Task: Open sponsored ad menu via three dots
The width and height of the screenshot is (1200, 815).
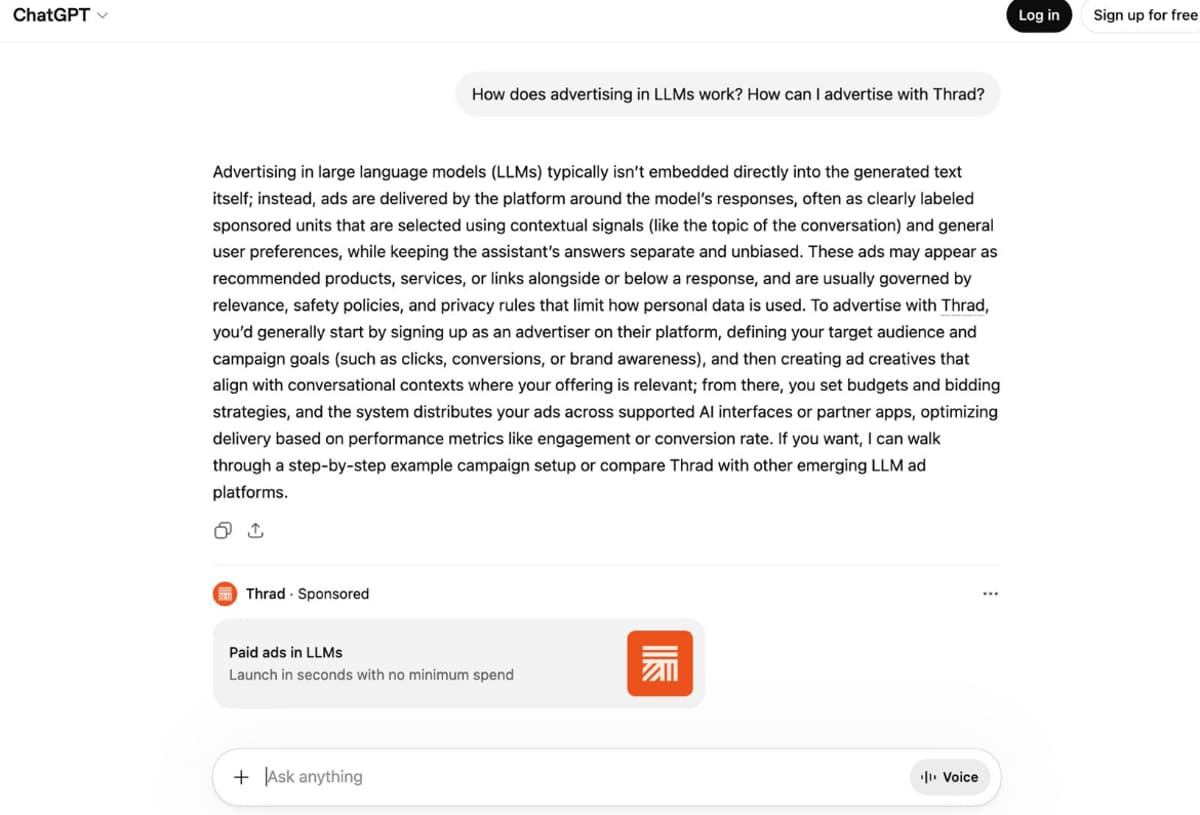Action: tap(990, 593)
